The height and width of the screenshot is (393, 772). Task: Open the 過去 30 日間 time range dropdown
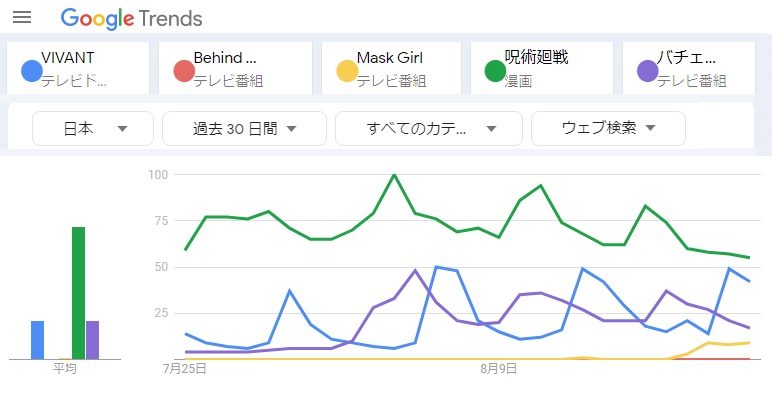pos(244,129)
